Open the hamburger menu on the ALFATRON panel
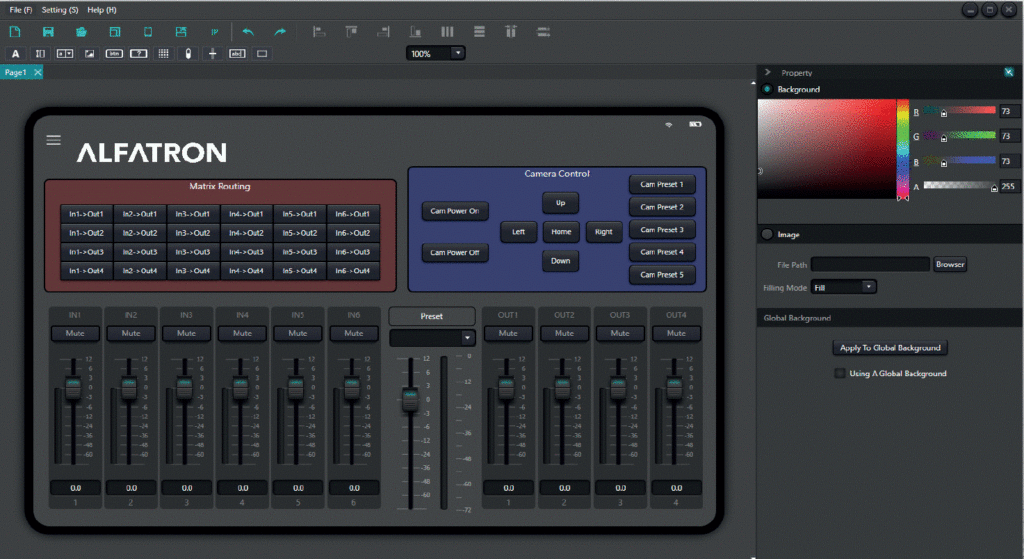 (x=54, y=140)
